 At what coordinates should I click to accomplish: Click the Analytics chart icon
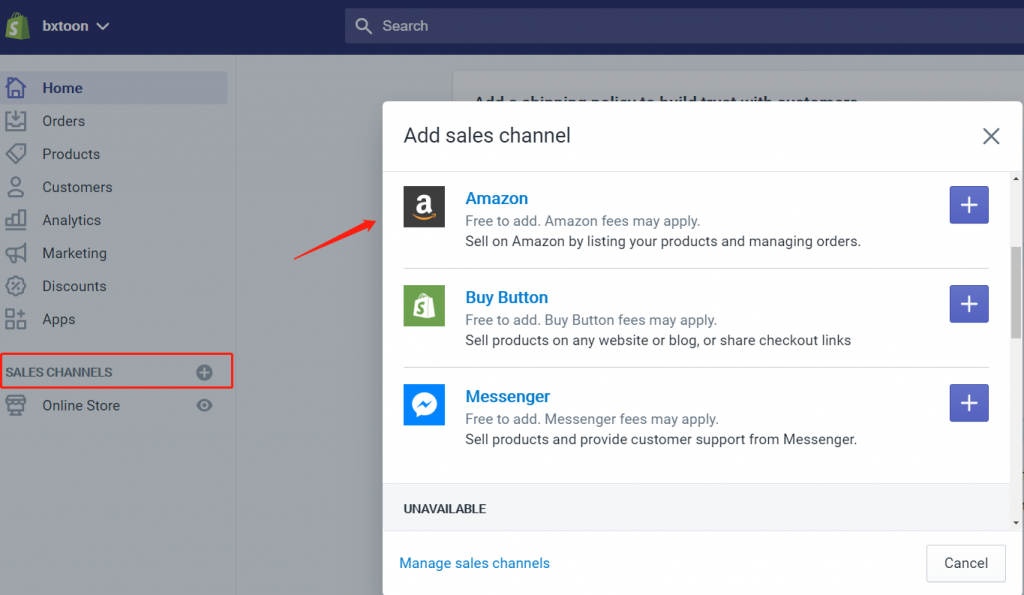tap(16, 220)
